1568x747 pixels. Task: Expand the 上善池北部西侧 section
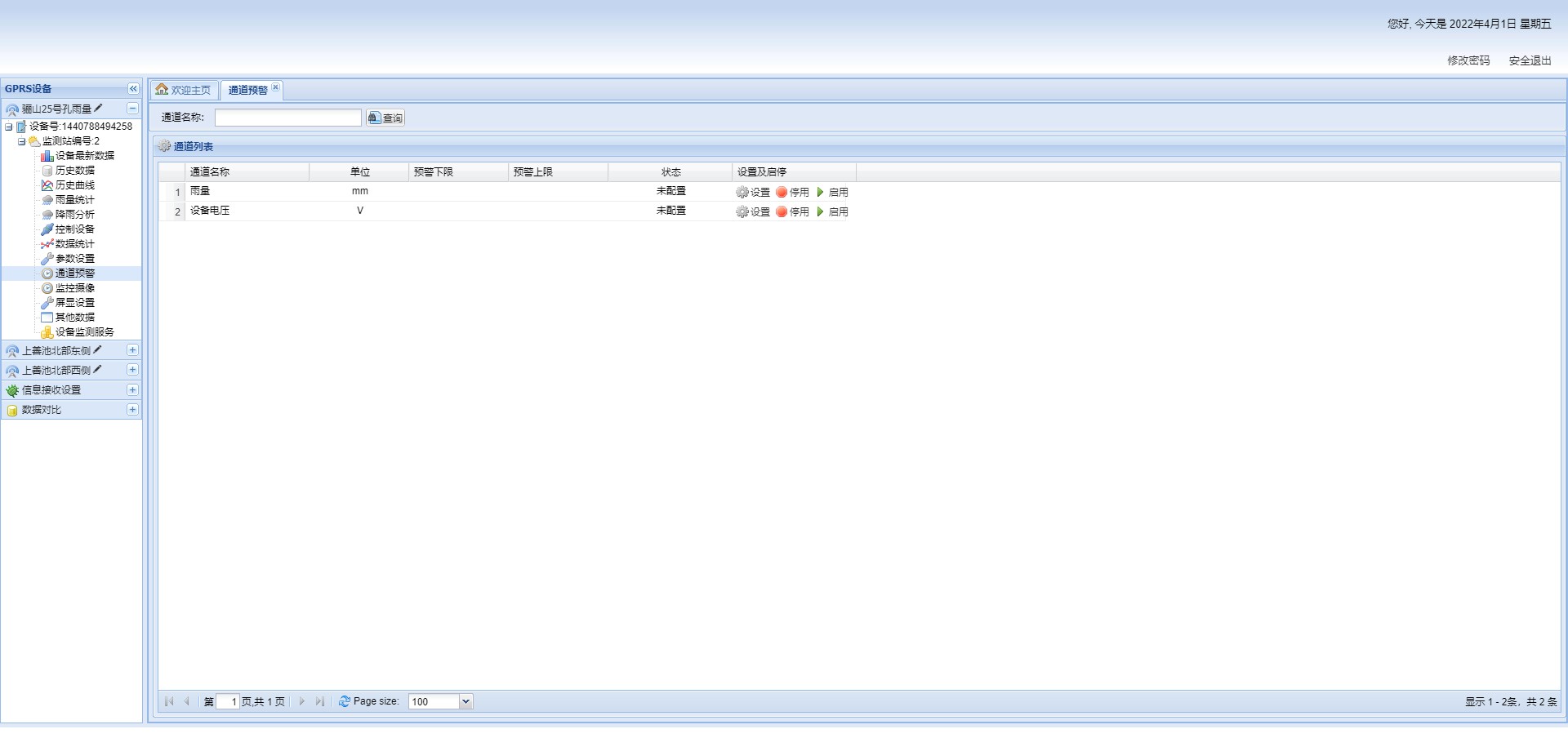coord(132,370)
